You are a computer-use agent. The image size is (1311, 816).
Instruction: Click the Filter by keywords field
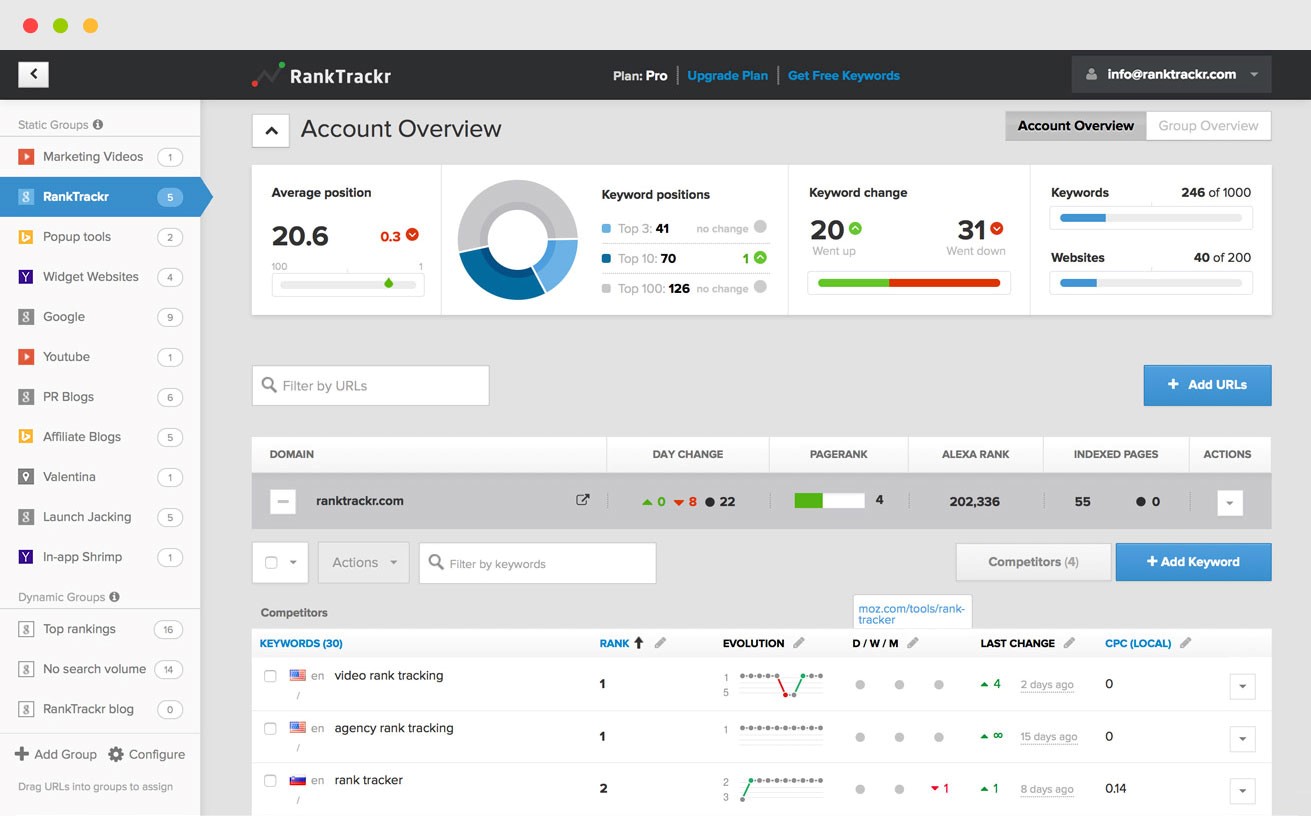point(537,563)
